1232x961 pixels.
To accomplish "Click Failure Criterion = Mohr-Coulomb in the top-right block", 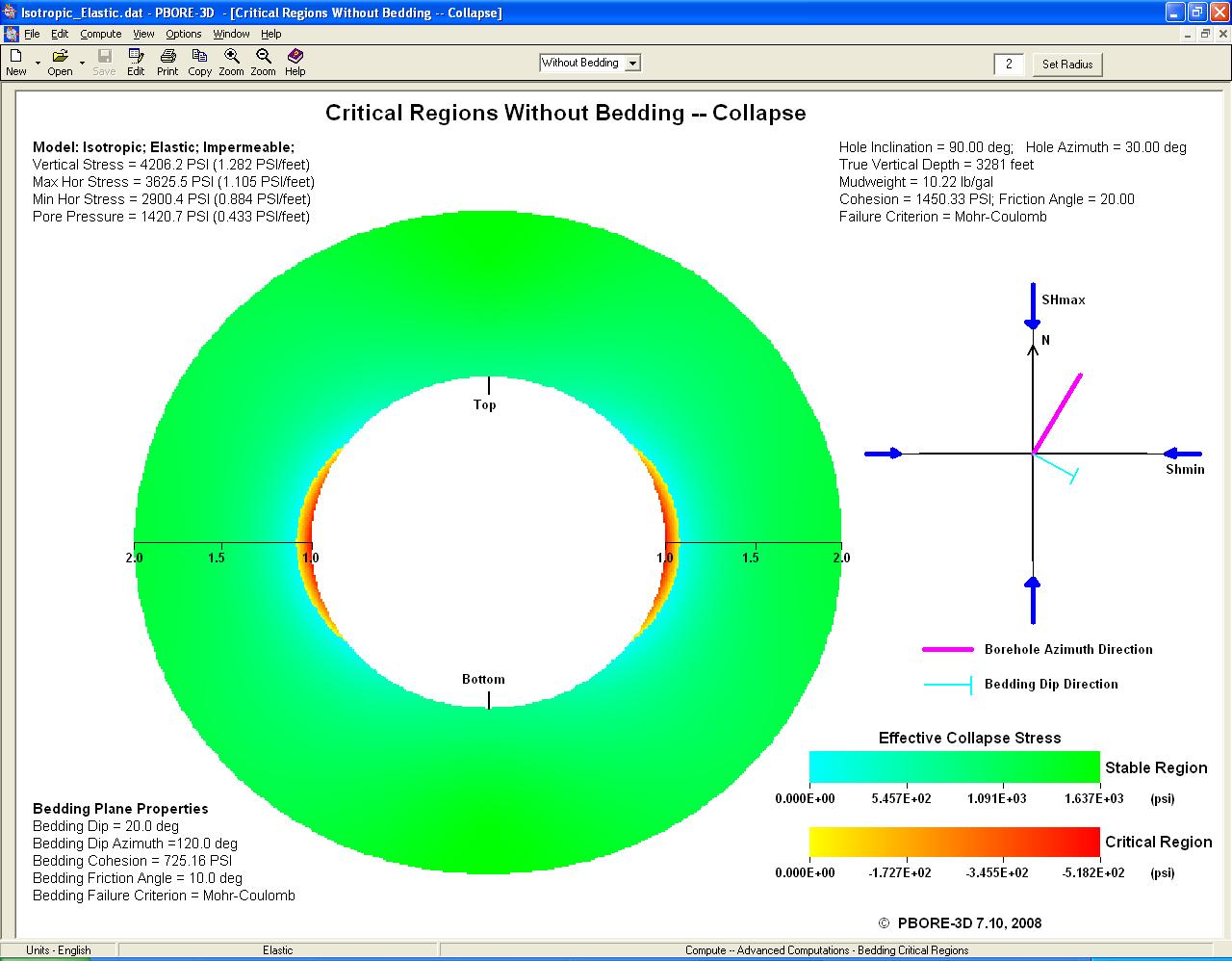I will point(943,217).
